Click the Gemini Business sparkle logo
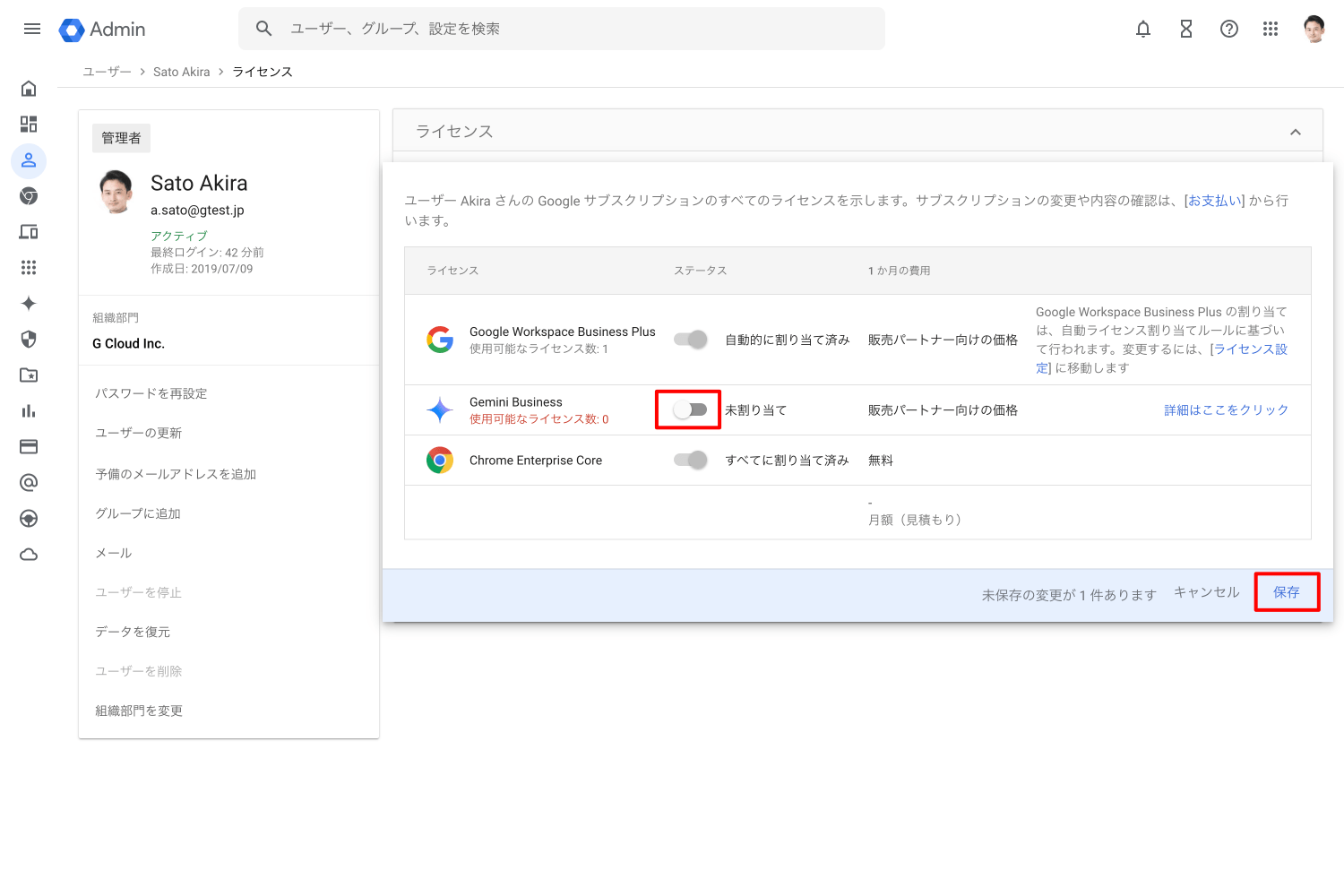 coord(440,410)
